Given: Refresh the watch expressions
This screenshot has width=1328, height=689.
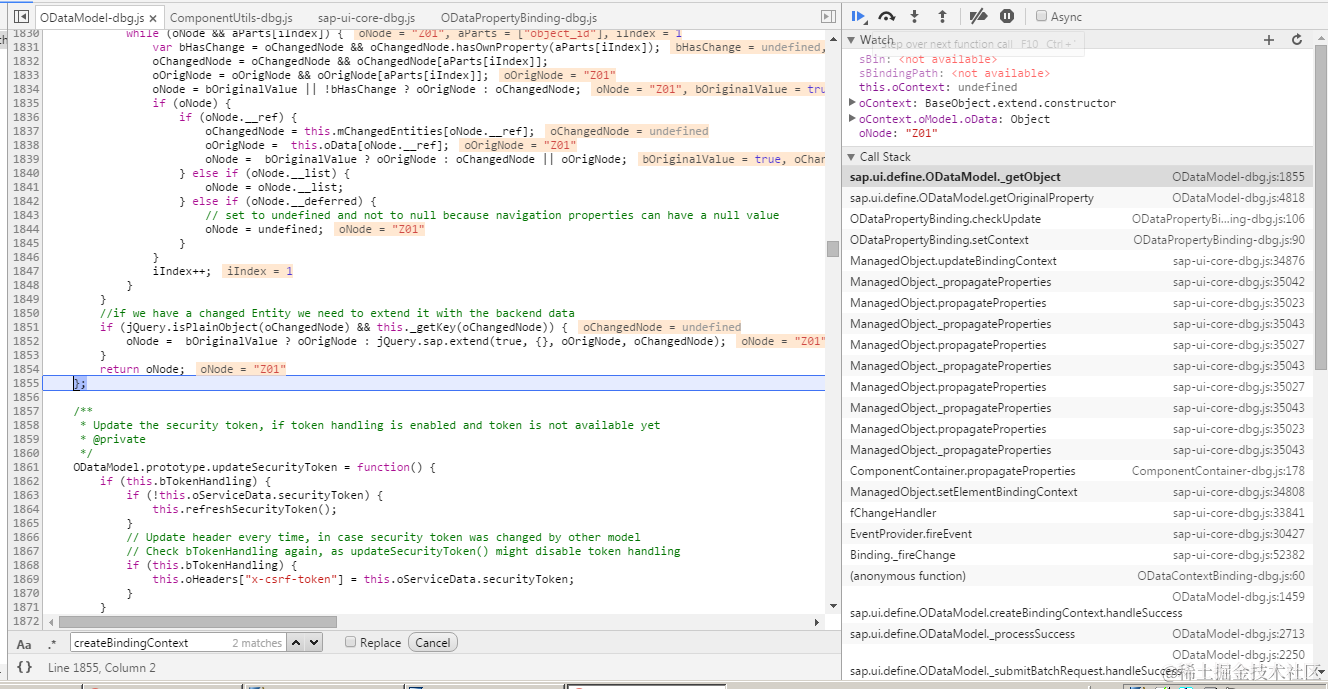Looking at the screenshot, I should (1297, 40).
